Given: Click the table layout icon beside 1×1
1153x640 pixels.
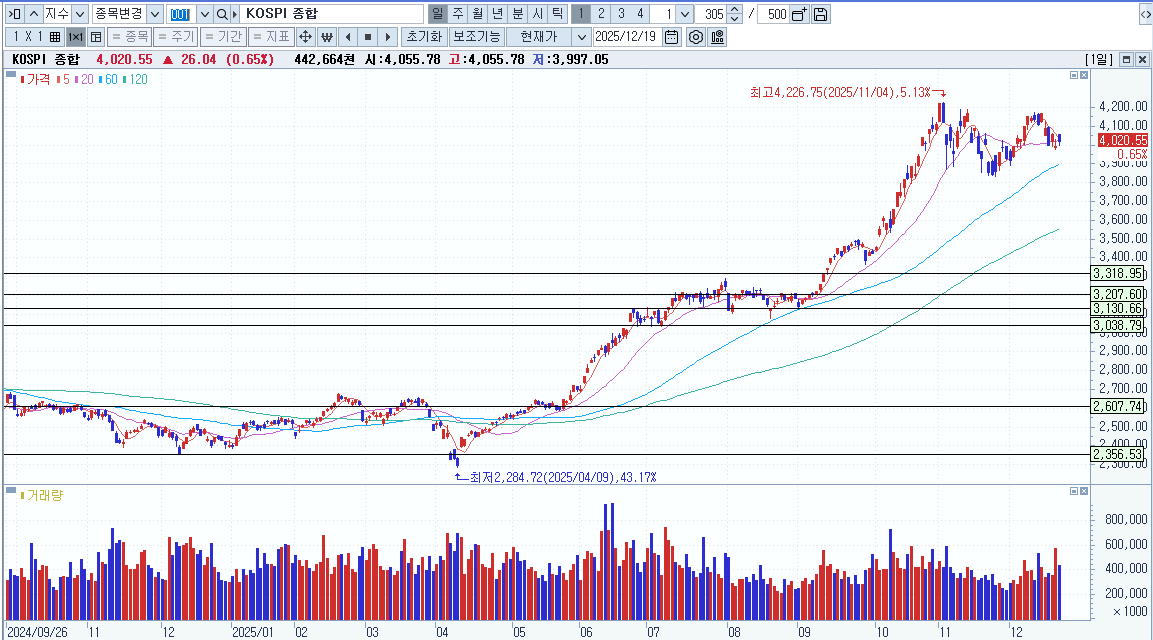Looking at the screenshot, I should (96, 37).
